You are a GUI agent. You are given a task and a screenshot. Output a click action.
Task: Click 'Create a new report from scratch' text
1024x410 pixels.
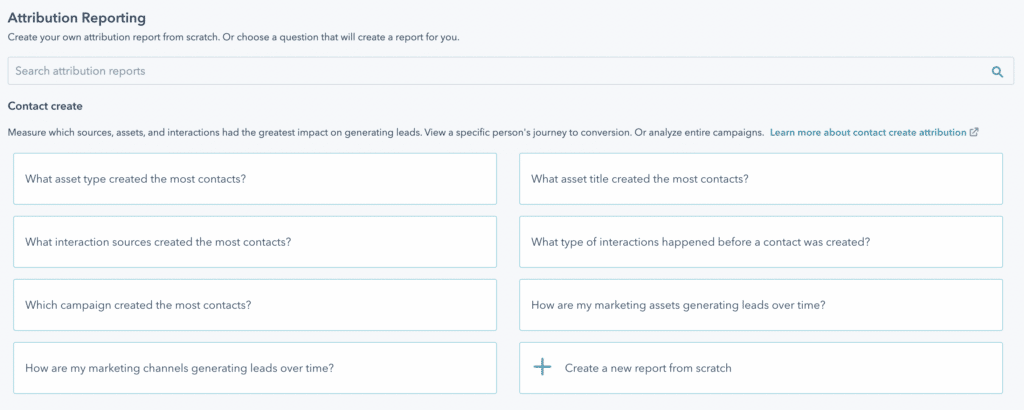coord(648,368)
